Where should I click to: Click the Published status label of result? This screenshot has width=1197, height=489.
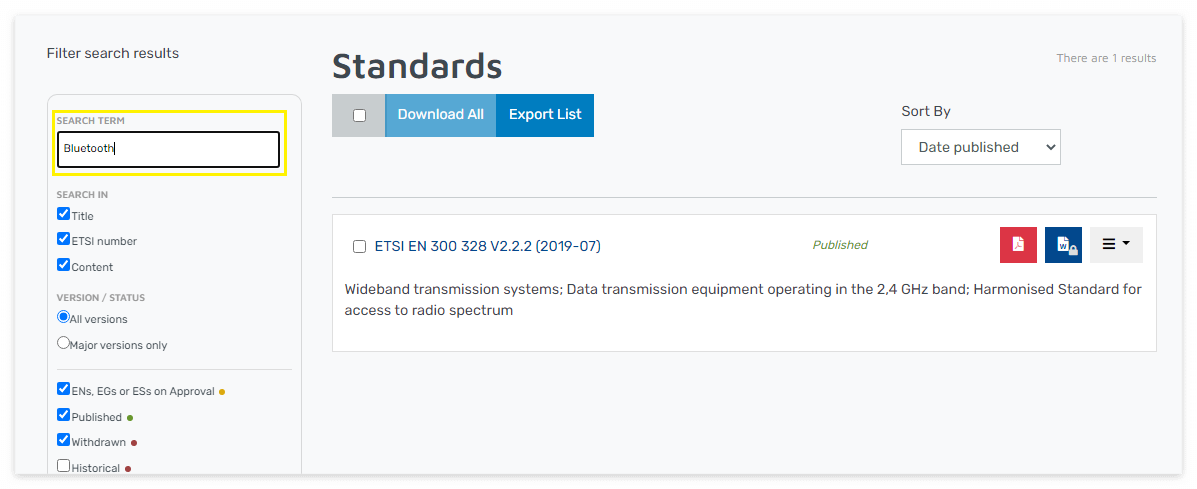coord(840,245)
